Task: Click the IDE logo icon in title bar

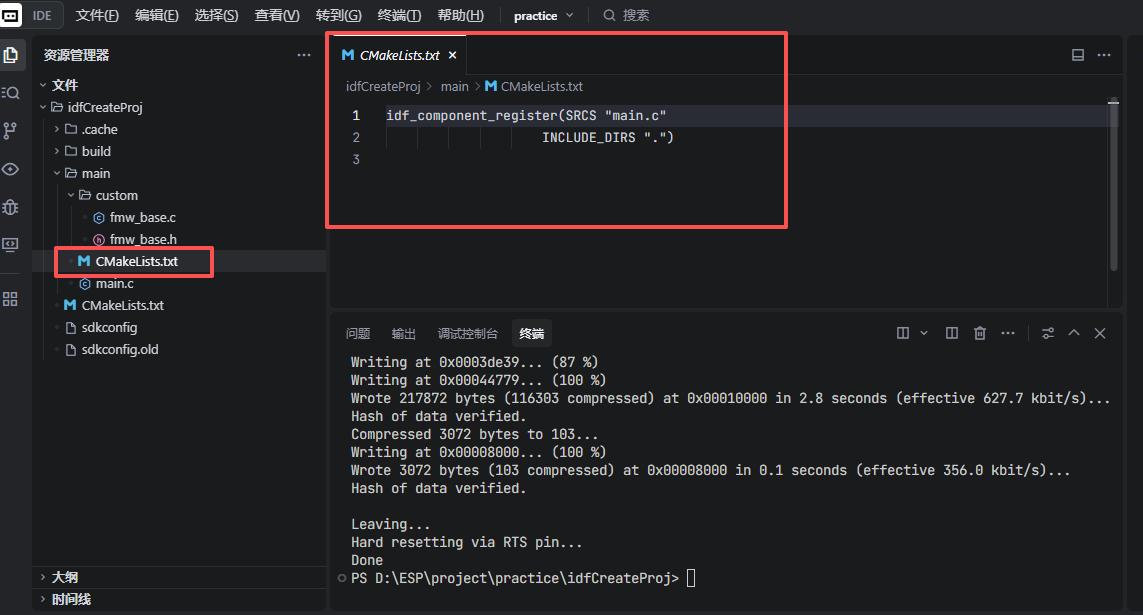Action: pyautogui.click(x=10, y=15)
